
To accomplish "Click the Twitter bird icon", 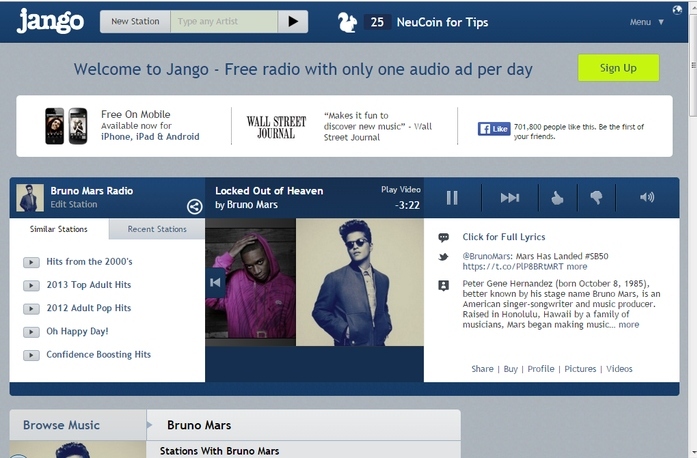I will coord(443,257).
